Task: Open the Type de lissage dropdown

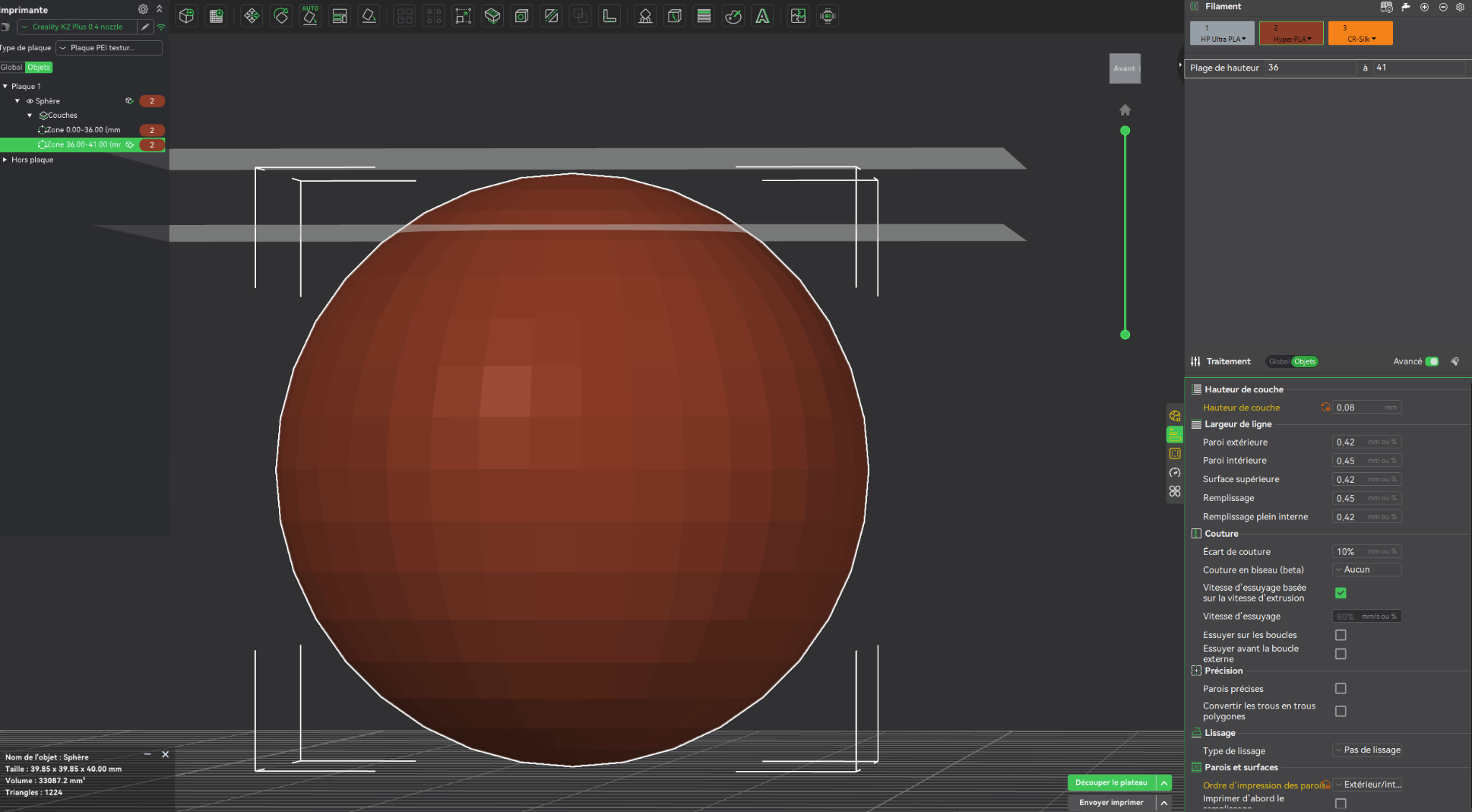Action: tap(1367, 750)
